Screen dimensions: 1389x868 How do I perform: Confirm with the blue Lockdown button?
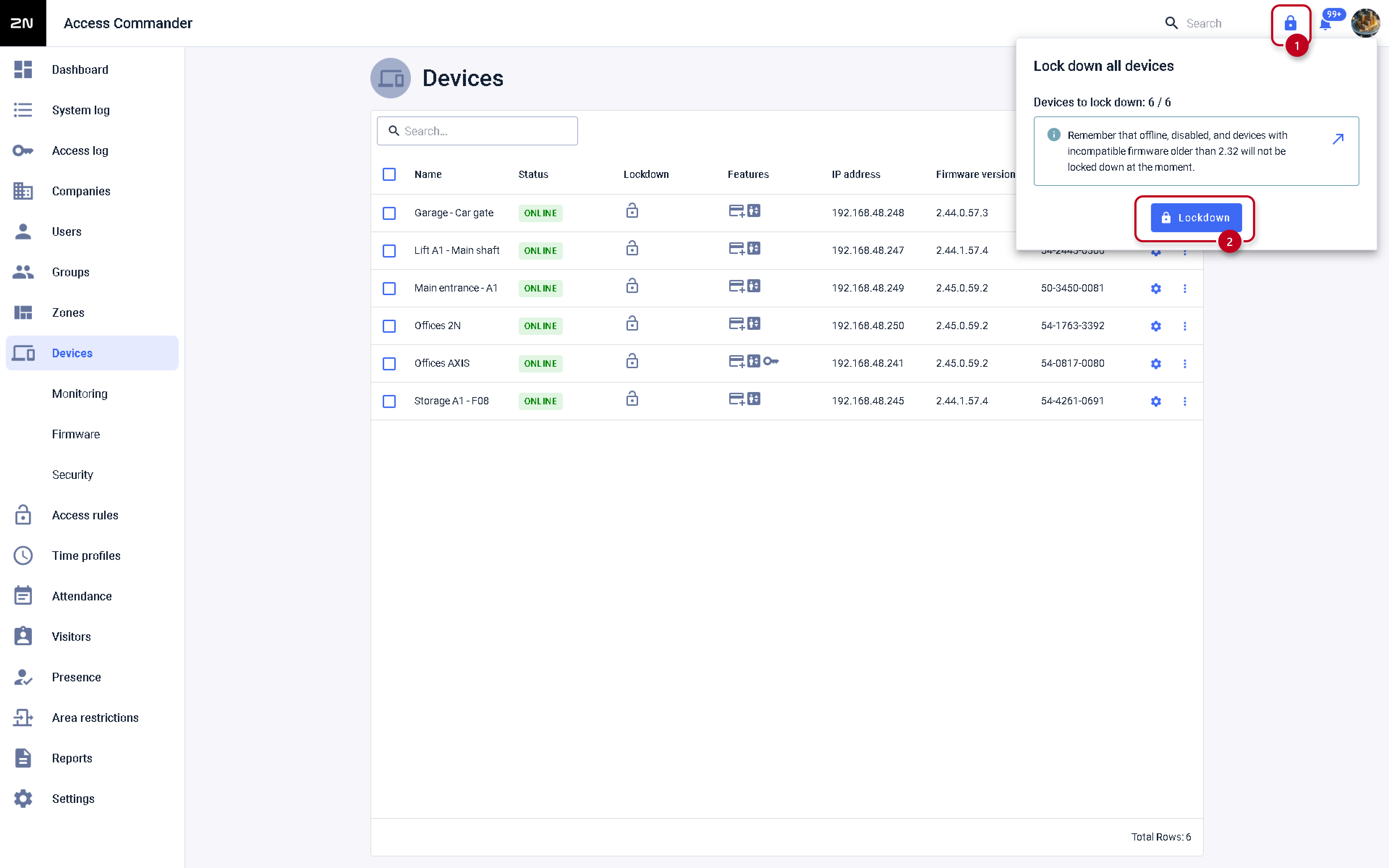[1196, 218]
